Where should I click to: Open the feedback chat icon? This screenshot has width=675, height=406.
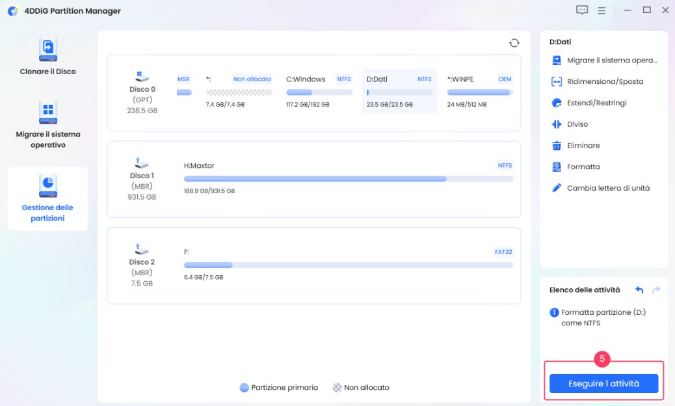582,10
